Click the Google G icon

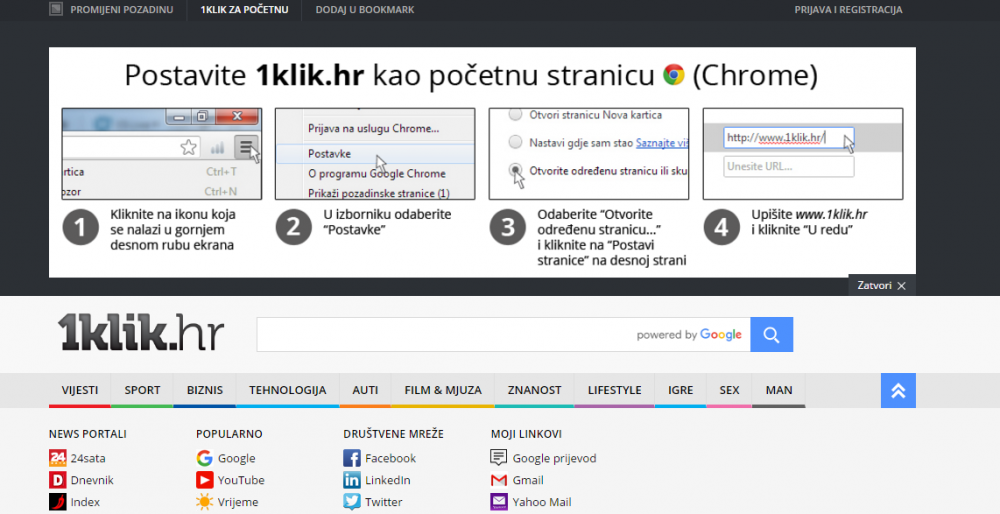coord(205,458)
